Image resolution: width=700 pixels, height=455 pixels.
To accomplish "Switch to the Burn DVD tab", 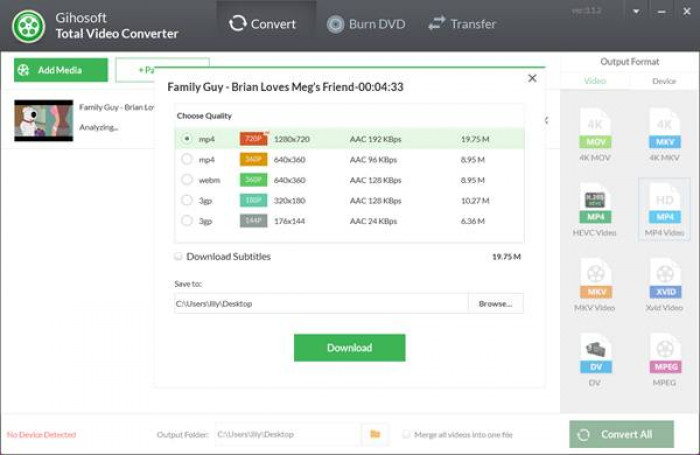I will (x=365, y=24).
